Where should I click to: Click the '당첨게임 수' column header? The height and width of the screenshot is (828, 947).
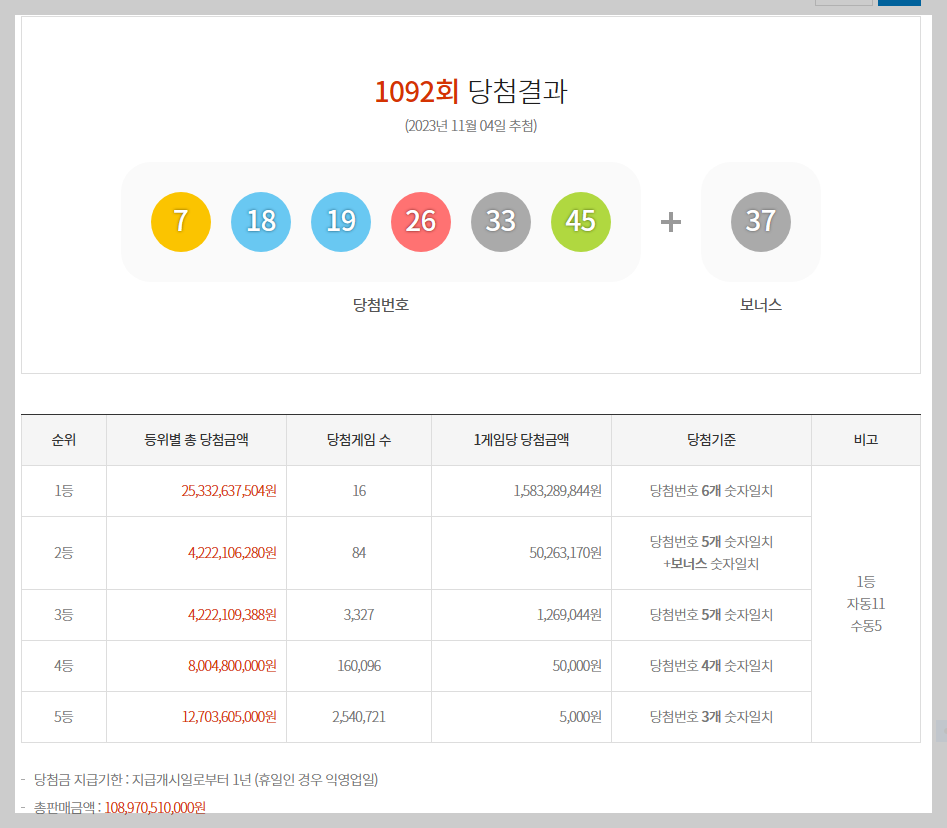[359, 440]
